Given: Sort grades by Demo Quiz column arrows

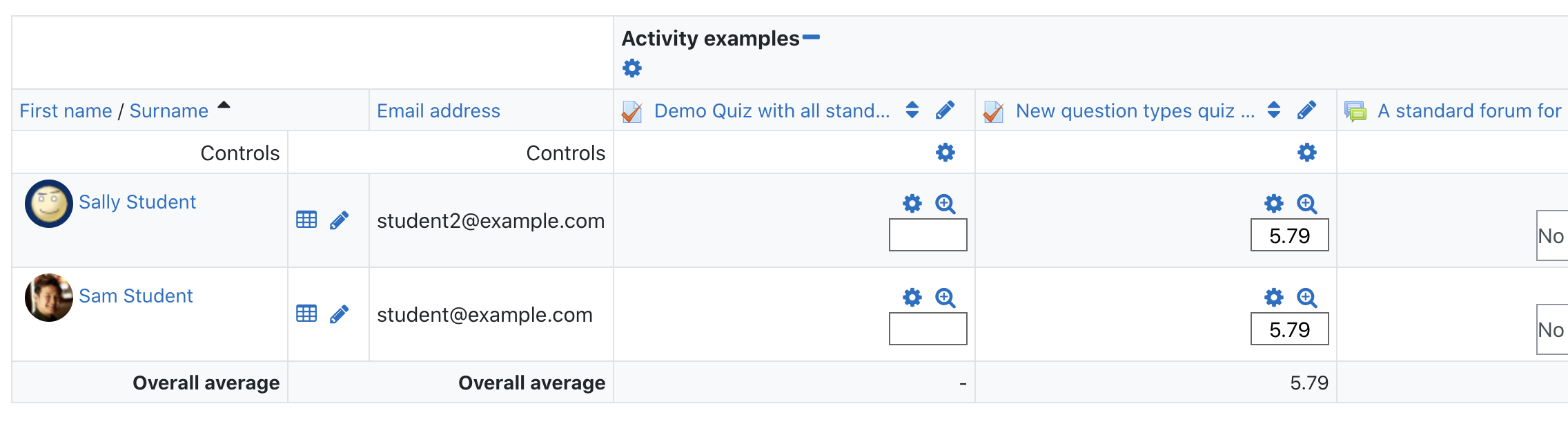Looking at the screenshot, I should [912, 110].
